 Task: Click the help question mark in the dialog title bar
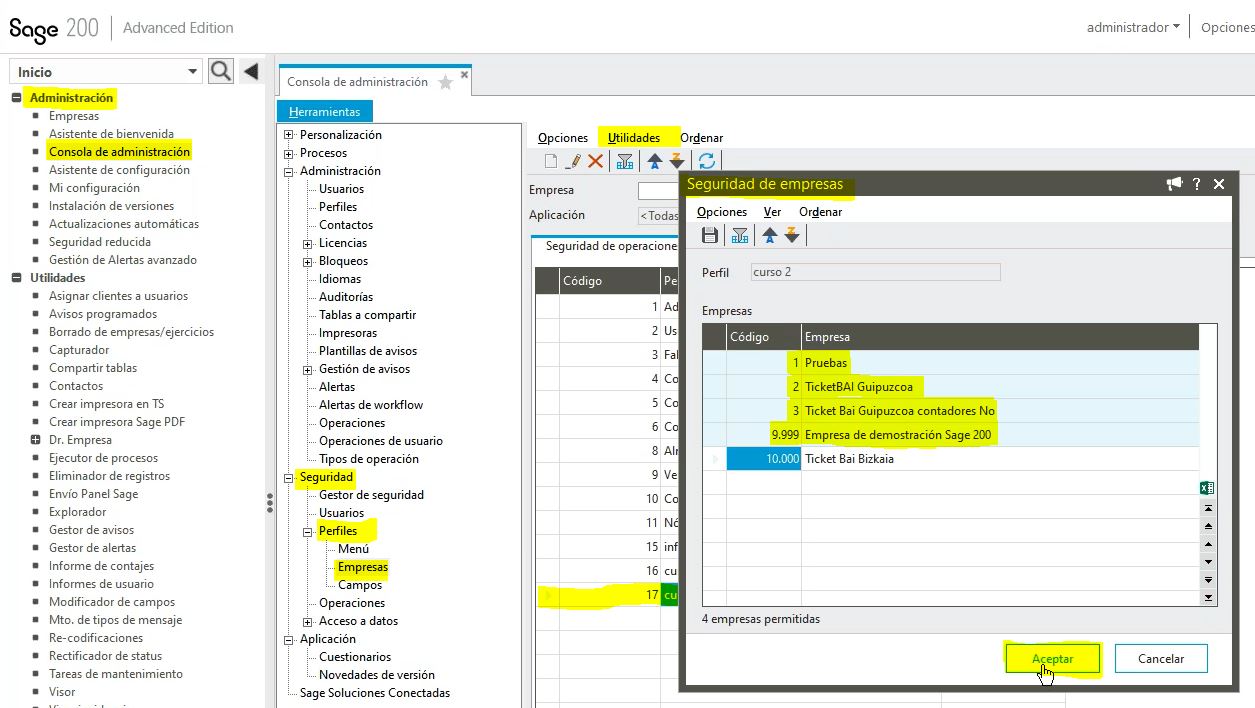(x=1196, y=184)
